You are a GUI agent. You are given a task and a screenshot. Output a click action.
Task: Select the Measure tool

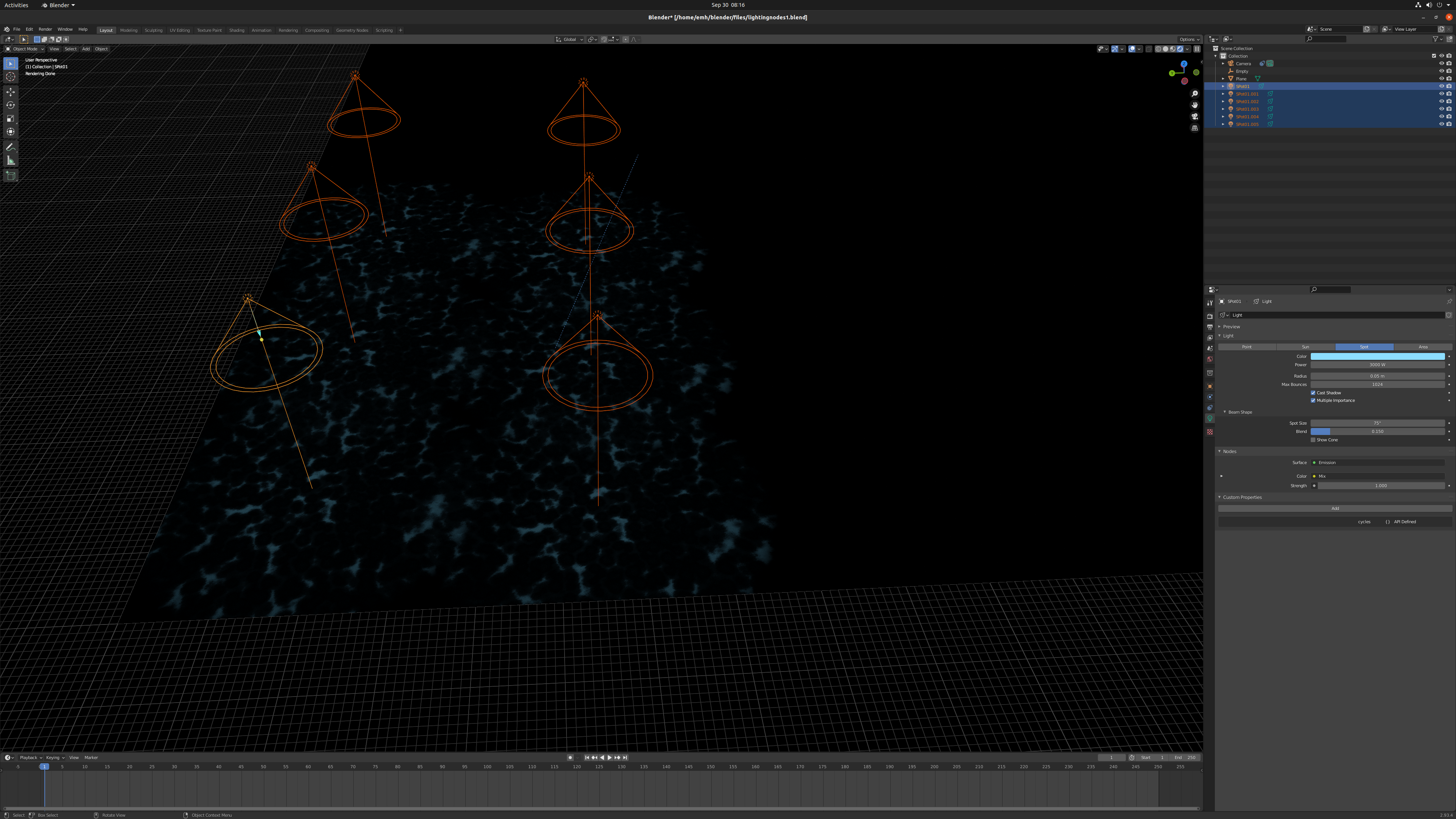pyautogui.click(x=11, y=160)
